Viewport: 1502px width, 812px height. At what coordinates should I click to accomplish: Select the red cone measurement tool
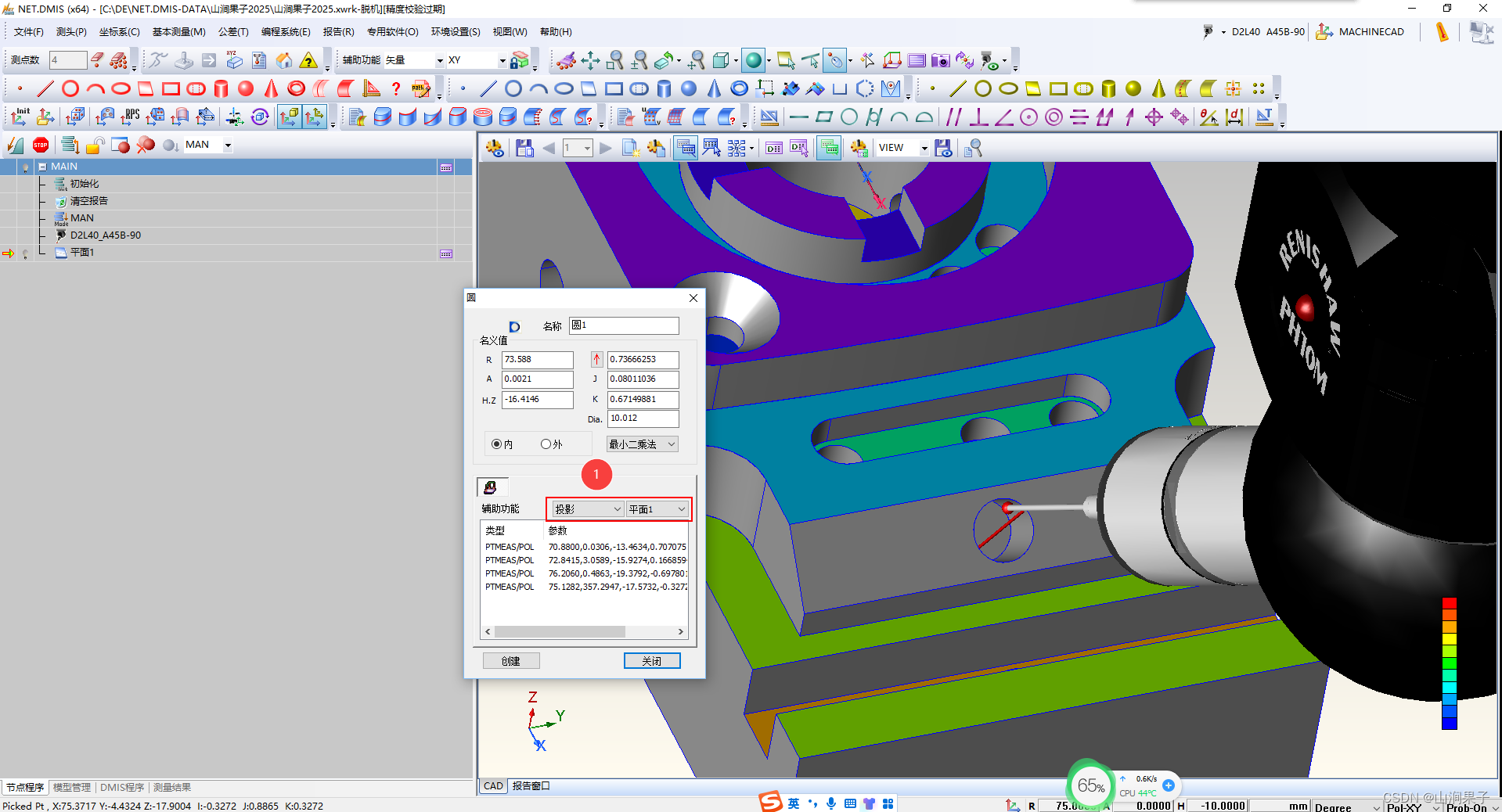[x=271, y=88]
